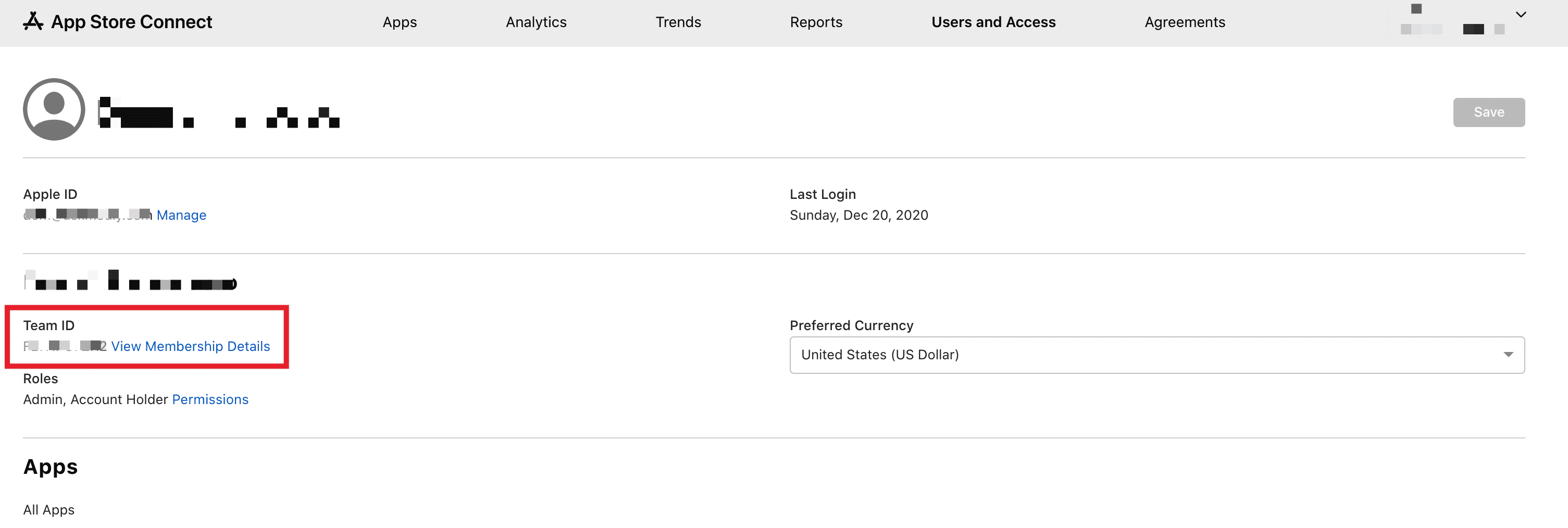Navigate to the Trends section
This screenshot has width=1568, height=528.
point(678,22)
